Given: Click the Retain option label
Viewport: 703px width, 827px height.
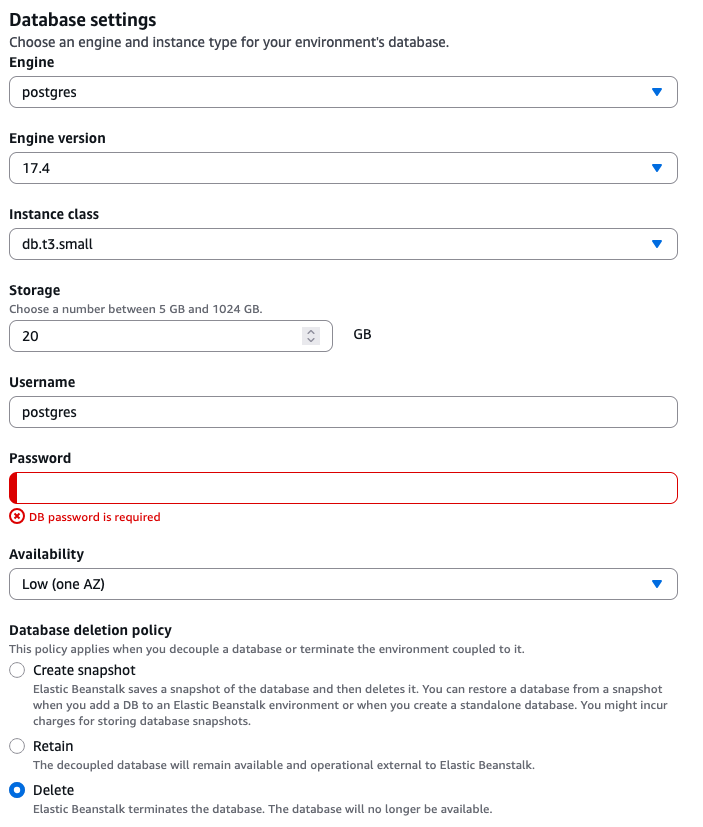Looking at the screenshot, I should point(53,746).
